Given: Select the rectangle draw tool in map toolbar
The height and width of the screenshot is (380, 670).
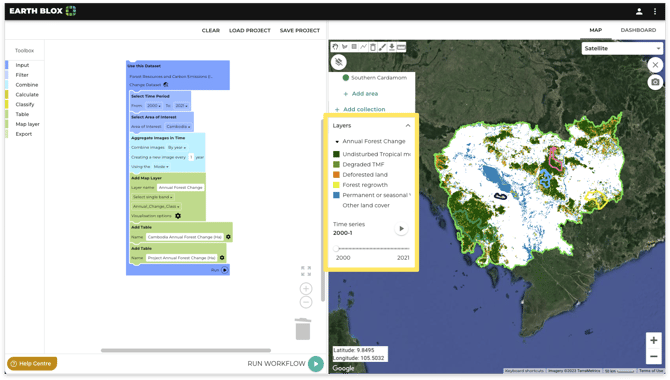Looking at the screenshot, I should click(x=354, y=47).
